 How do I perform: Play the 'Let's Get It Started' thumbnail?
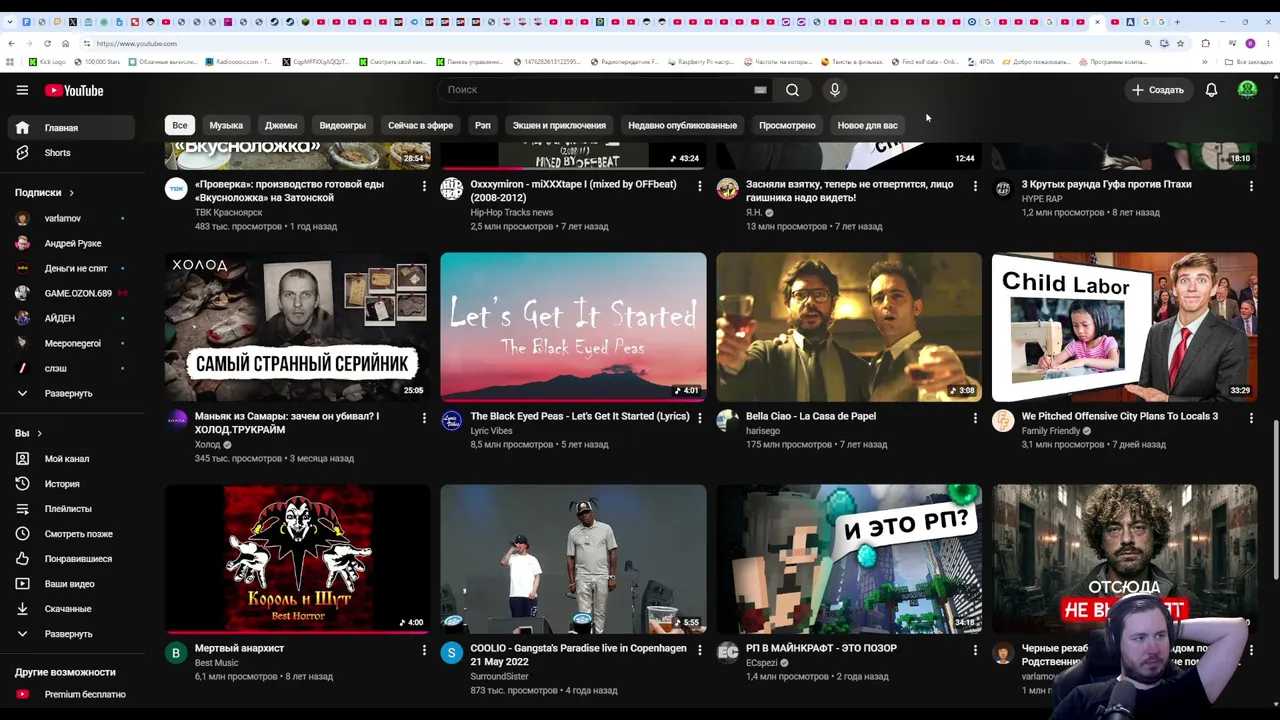pyautogui.click(x=573, y=327)
